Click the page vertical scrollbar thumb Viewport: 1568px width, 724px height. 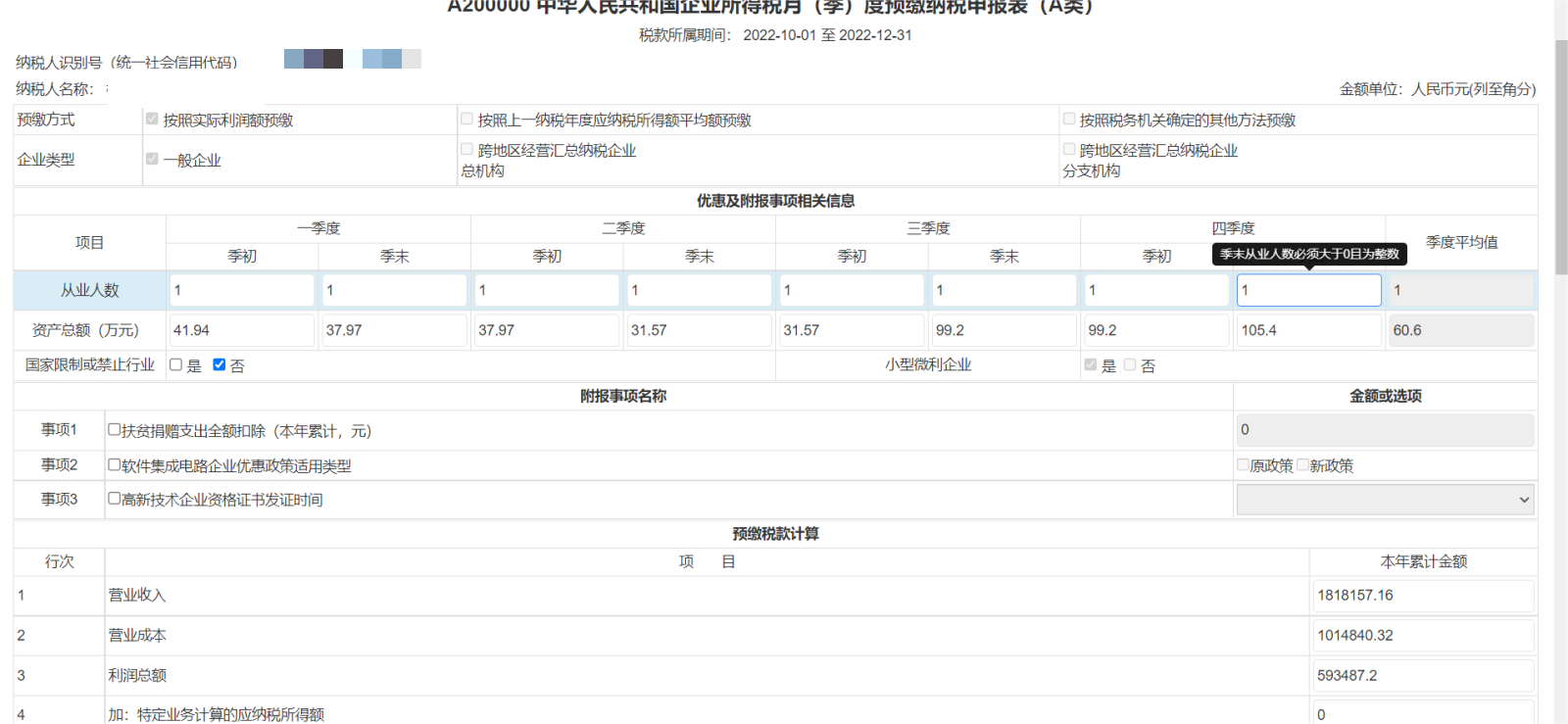1561,157
